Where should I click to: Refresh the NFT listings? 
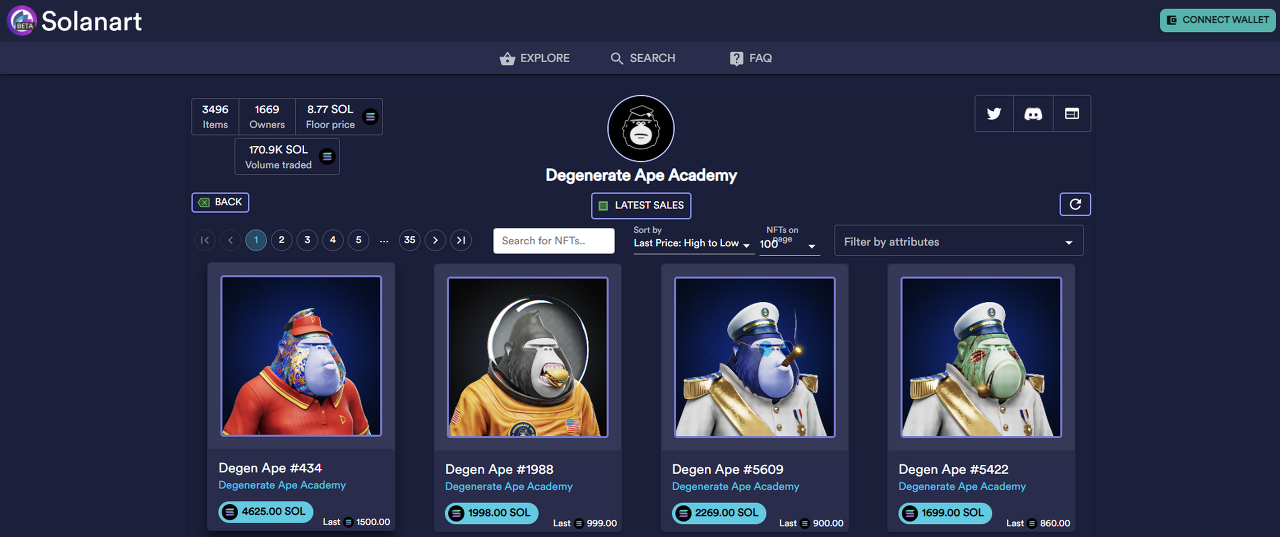click(1075, 204)
